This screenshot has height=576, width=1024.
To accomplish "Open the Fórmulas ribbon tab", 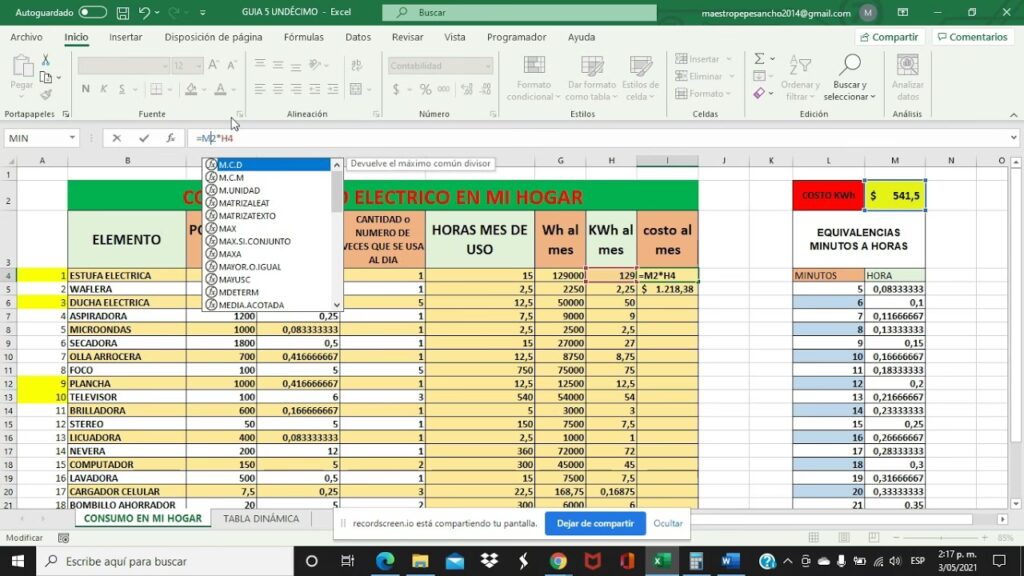I will [303, 37].
